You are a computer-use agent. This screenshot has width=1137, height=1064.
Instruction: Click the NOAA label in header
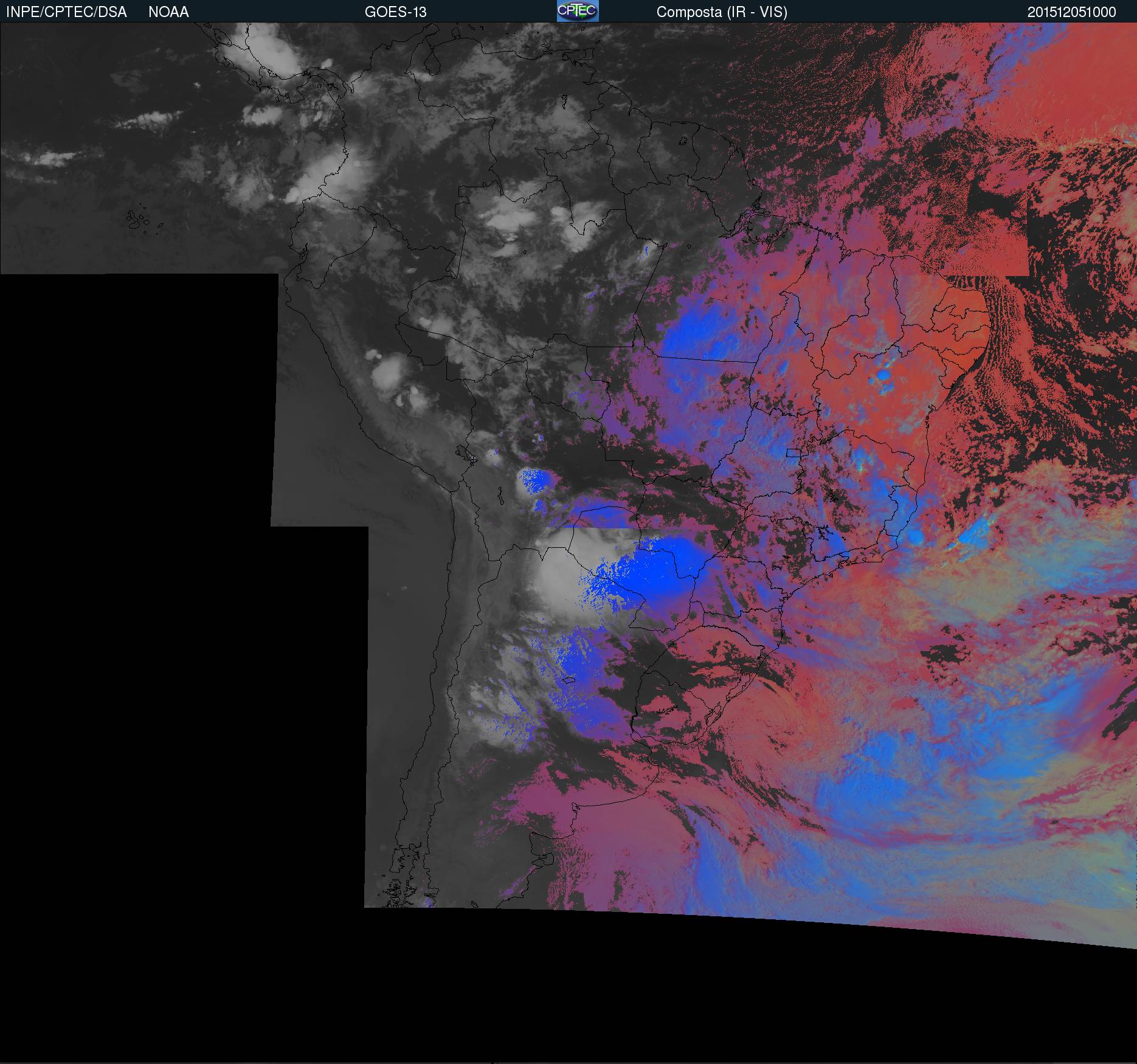[168, 12]
